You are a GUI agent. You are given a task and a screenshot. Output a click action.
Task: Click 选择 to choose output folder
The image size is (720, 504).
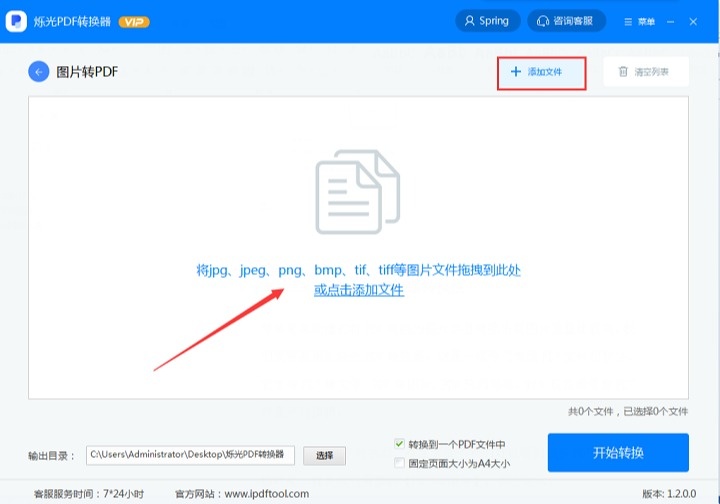pyautogui.click(x=324, y=455)
